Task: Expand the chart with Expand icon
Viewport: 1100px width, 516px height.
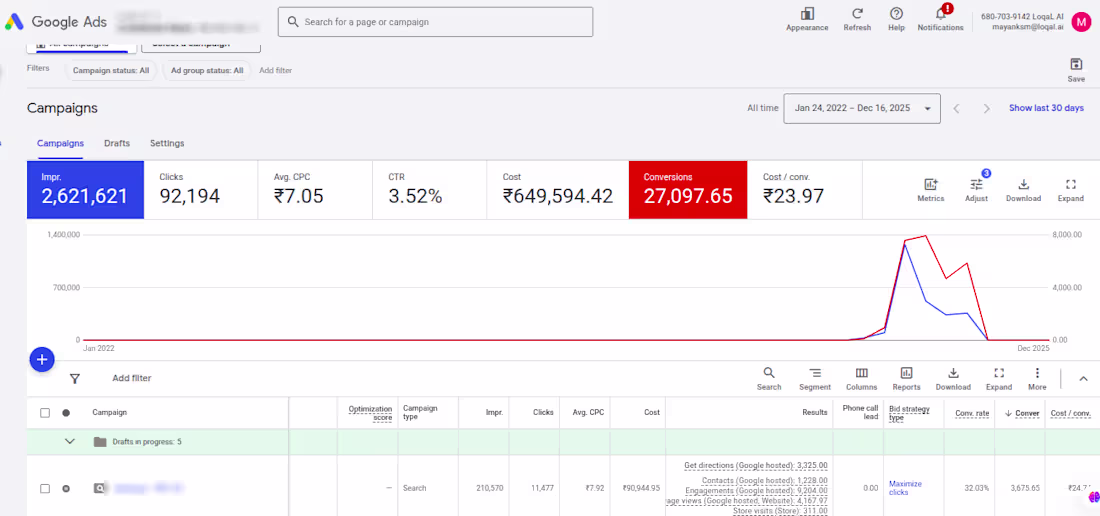Action: [1071, 184]
